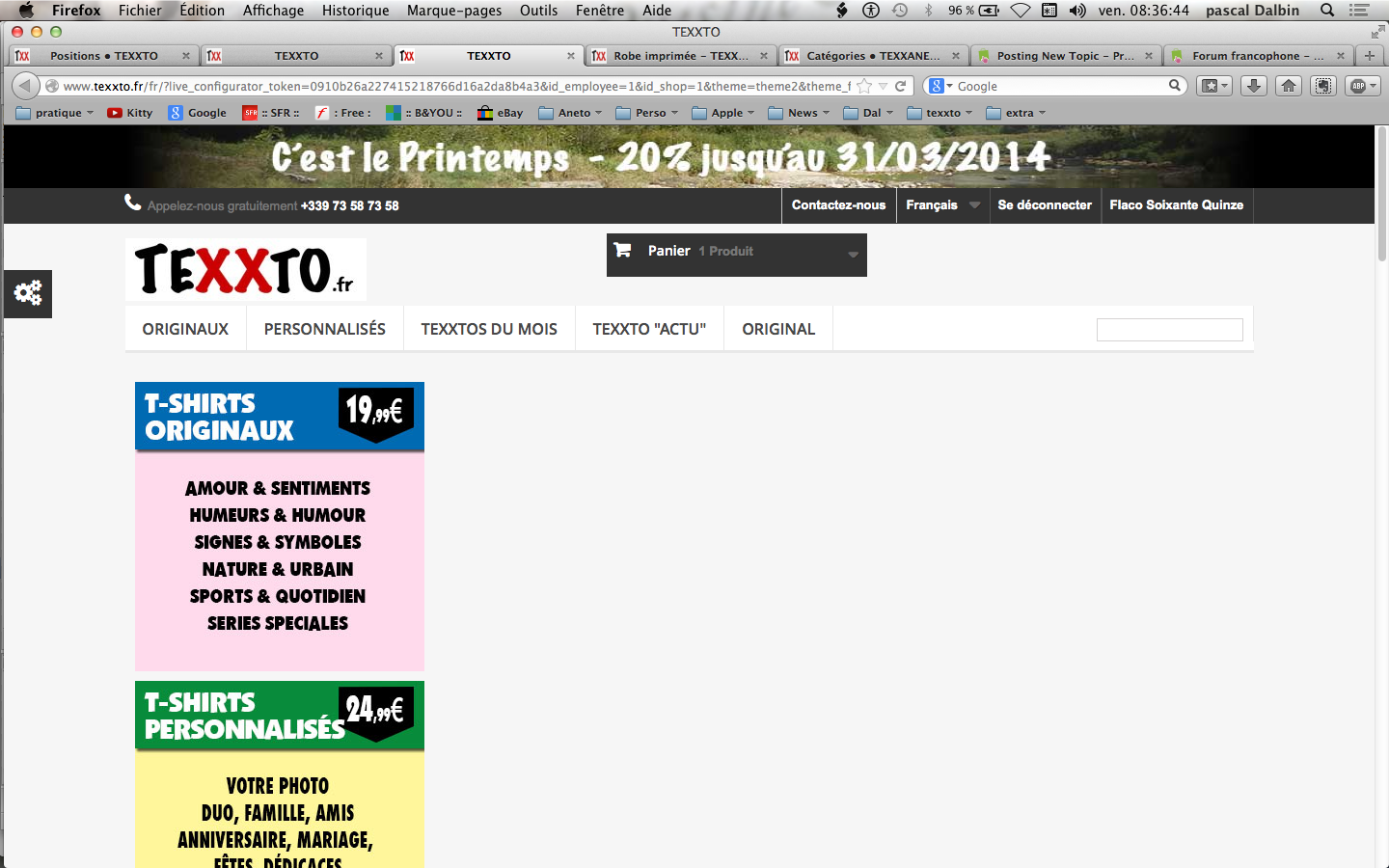Click the T-SHIRTS PERSONNALISÉS 24,99€ banner

tap(280, 716)
